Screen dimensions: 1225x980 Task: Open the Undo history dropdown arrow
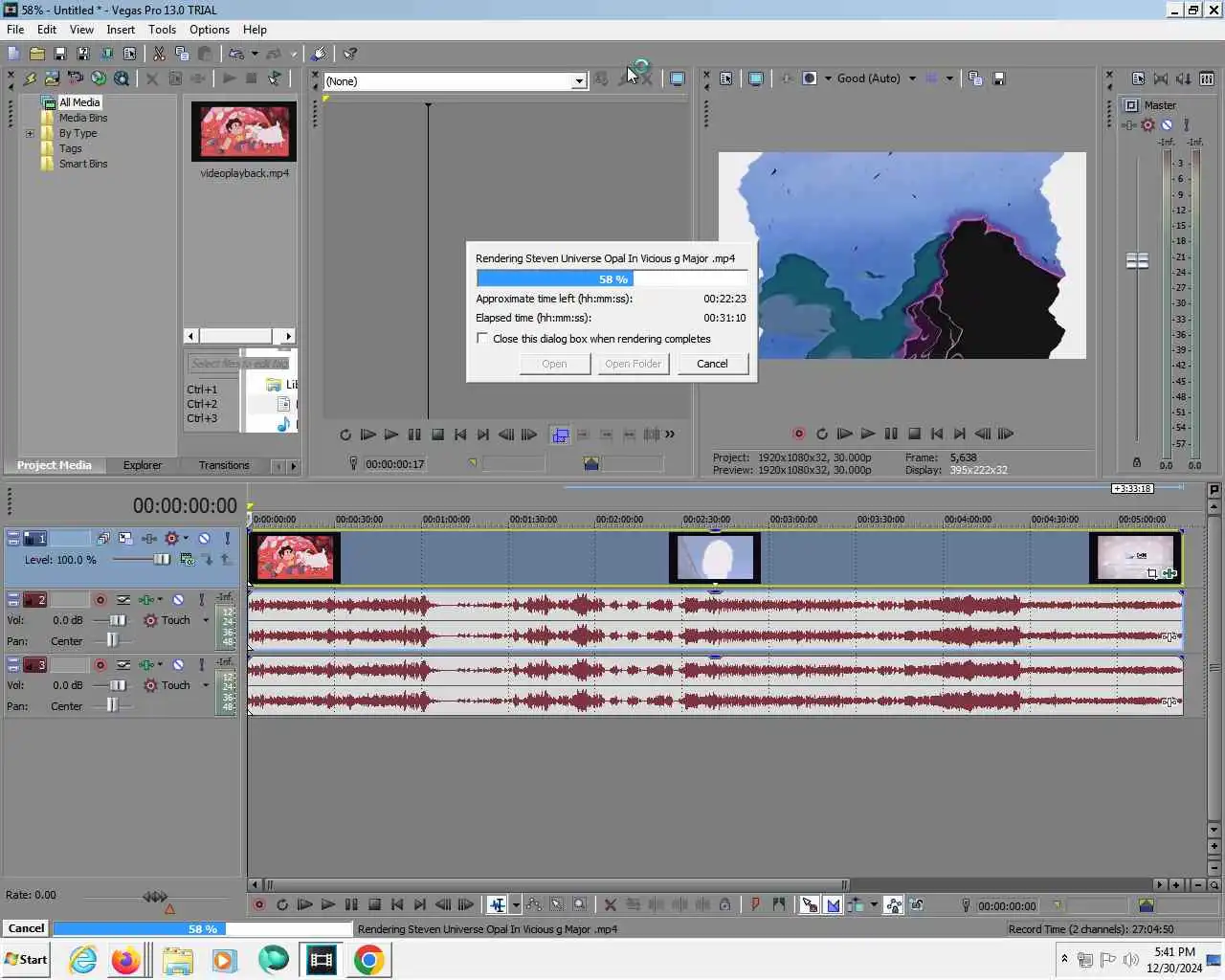254,54
